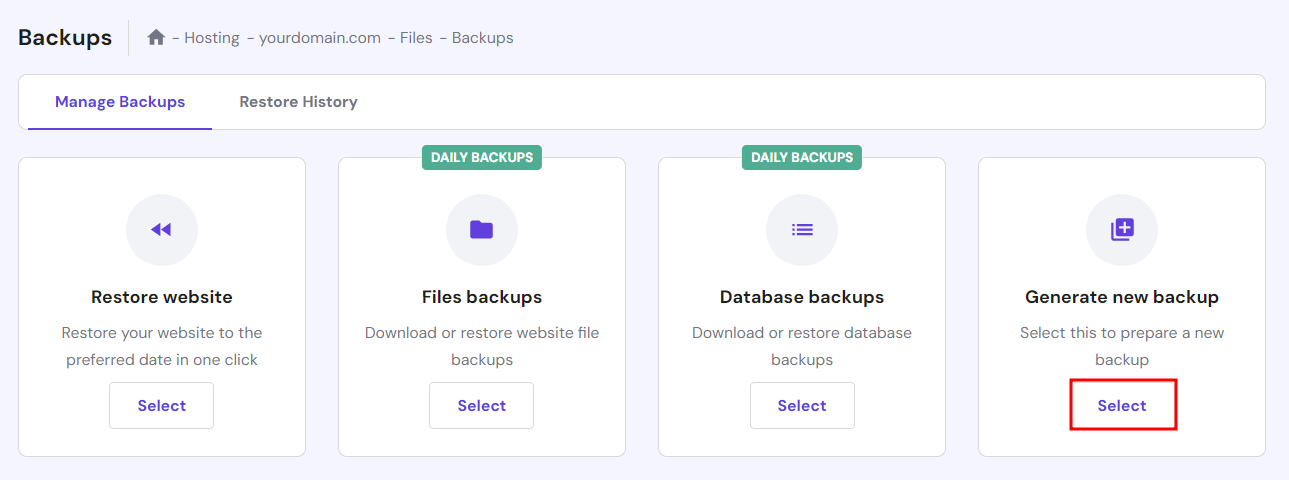Go to Hosting in the breadcrumb

(x=212, y=38)
